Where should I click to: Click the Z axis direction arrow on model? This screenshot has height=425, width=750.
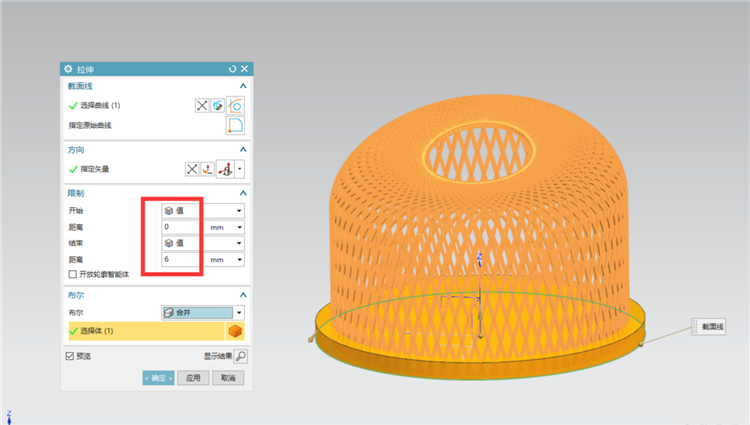(480, 319)
